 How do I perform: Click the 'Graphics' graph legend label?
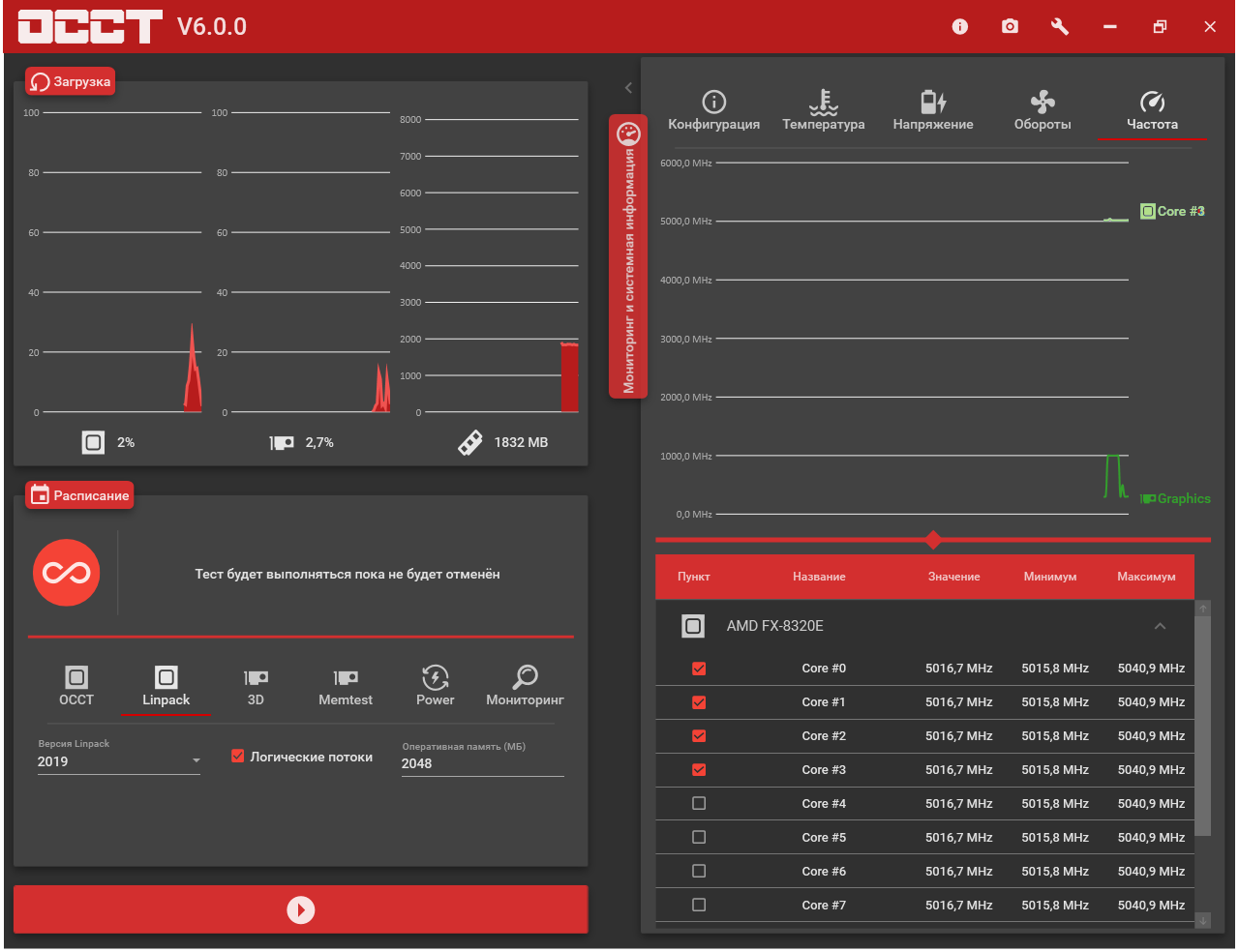[x=1184, y=499]
